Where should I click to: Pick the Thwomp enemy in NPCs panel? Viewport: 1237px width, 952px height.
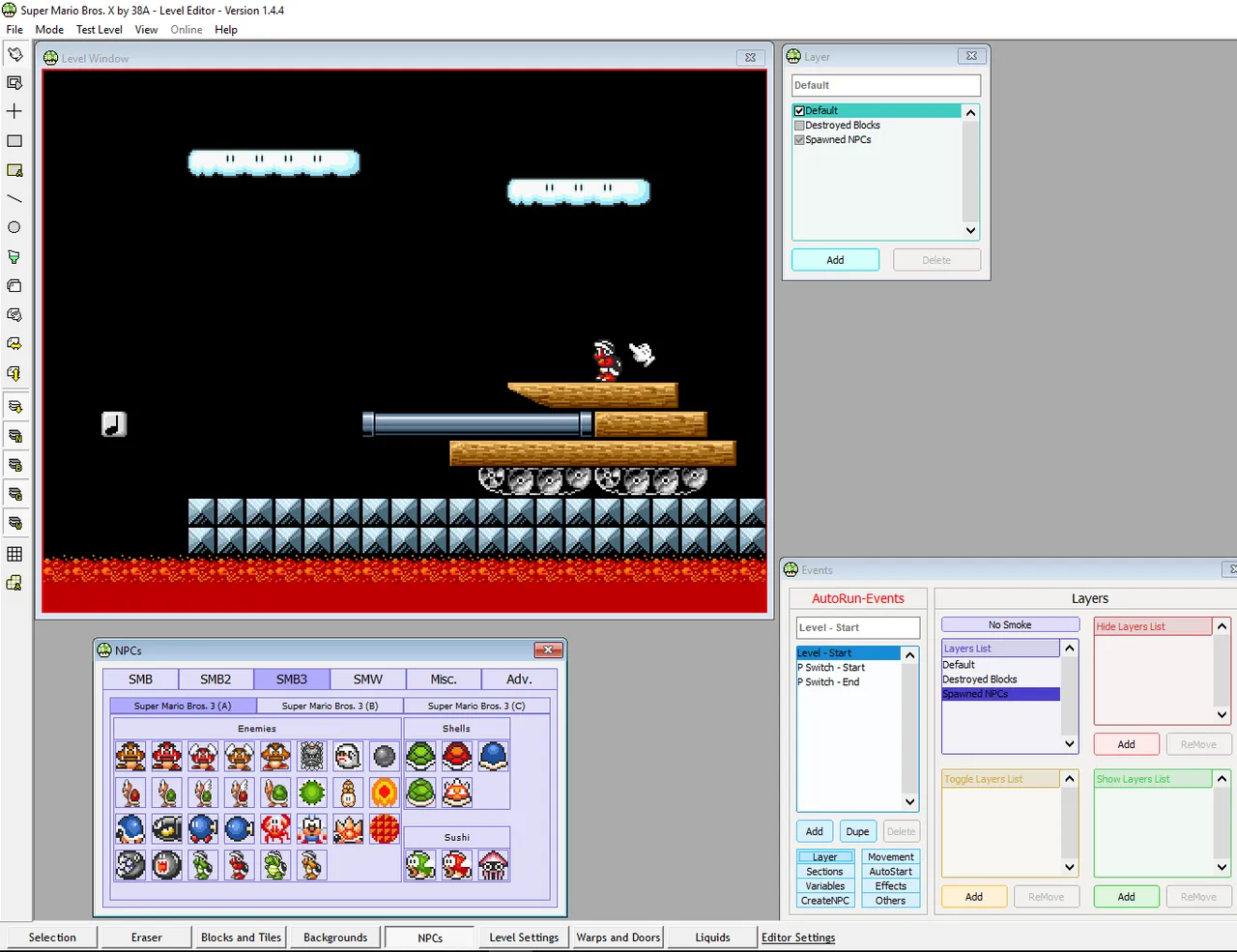pyautogui.click(x=312, y=756)
